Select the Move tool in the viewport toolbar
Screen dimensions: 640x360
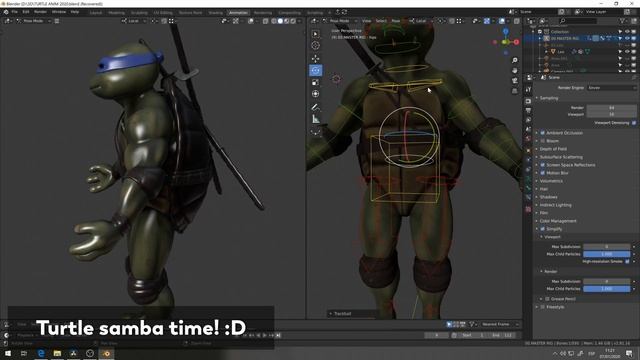coord(316,58)
